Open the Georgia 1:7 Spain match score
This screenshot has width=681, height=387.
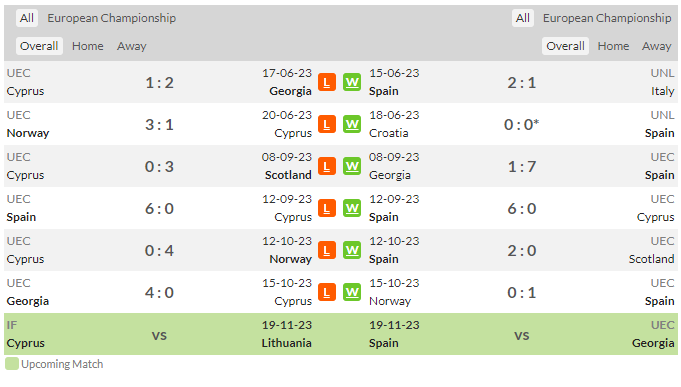pyautogui.click(x=522, y=166)
